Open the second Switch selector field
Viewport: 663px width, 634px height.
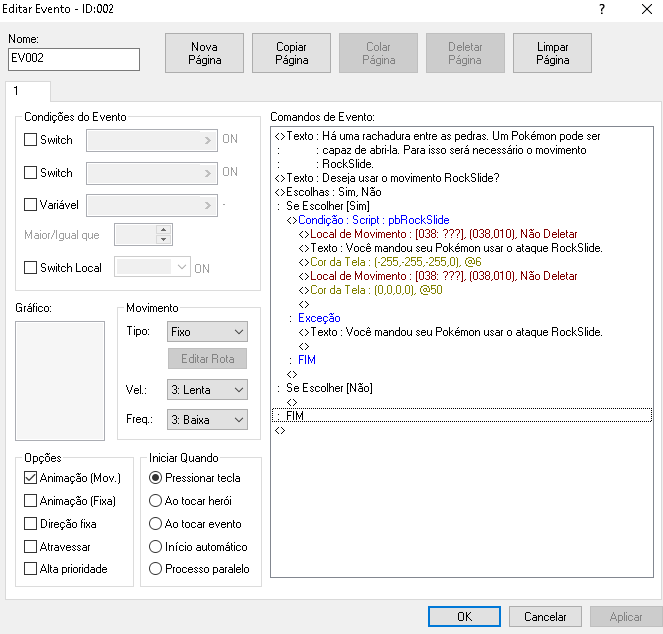(152, 173)
